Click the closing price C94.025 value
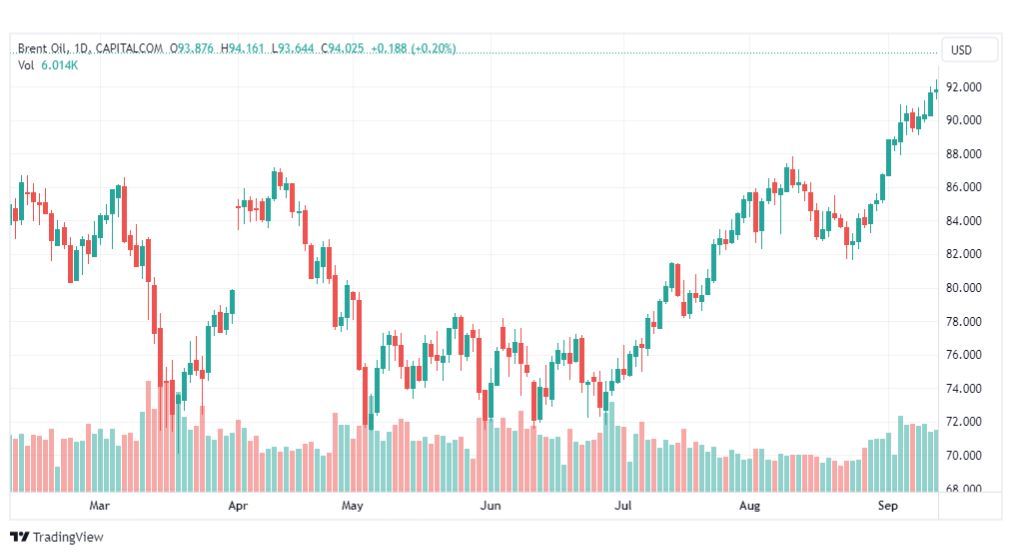This screenshot has height=555, width=1012. tap(343, 48)
